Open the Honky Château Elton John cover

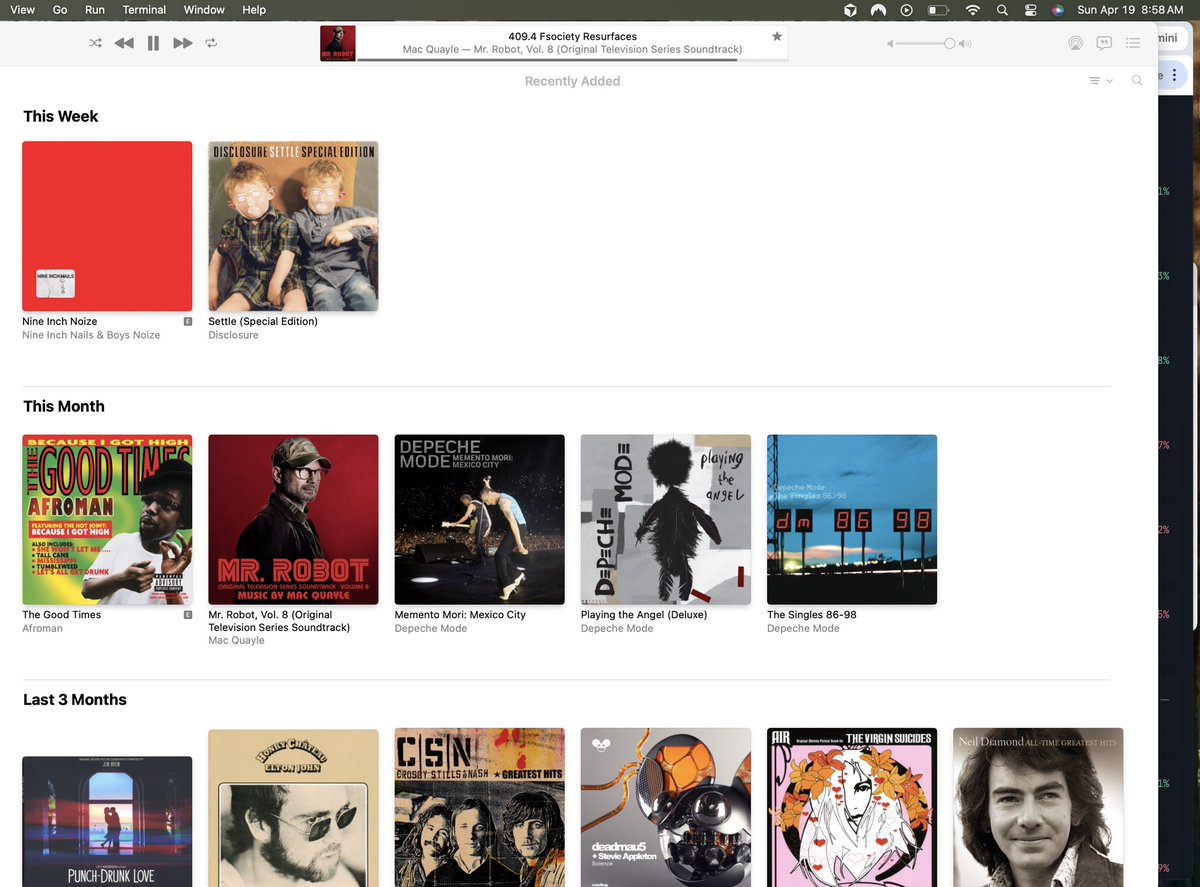click(x=293, y=808)
